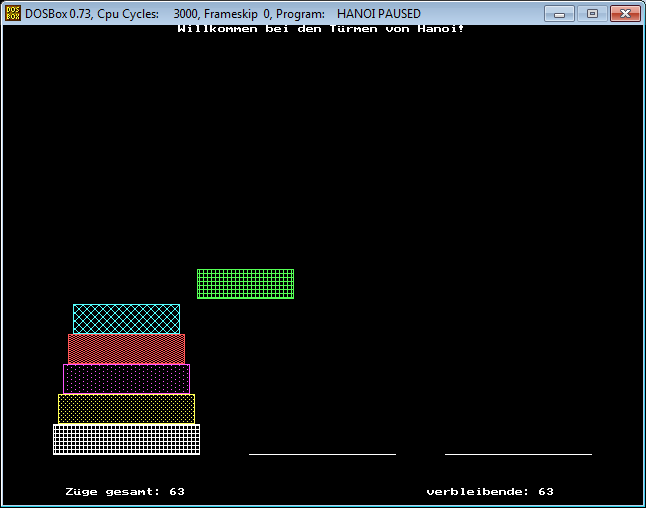Click the 'verbleibende: 63' counter
Screen dimensions: 646x508
point(490,492)
